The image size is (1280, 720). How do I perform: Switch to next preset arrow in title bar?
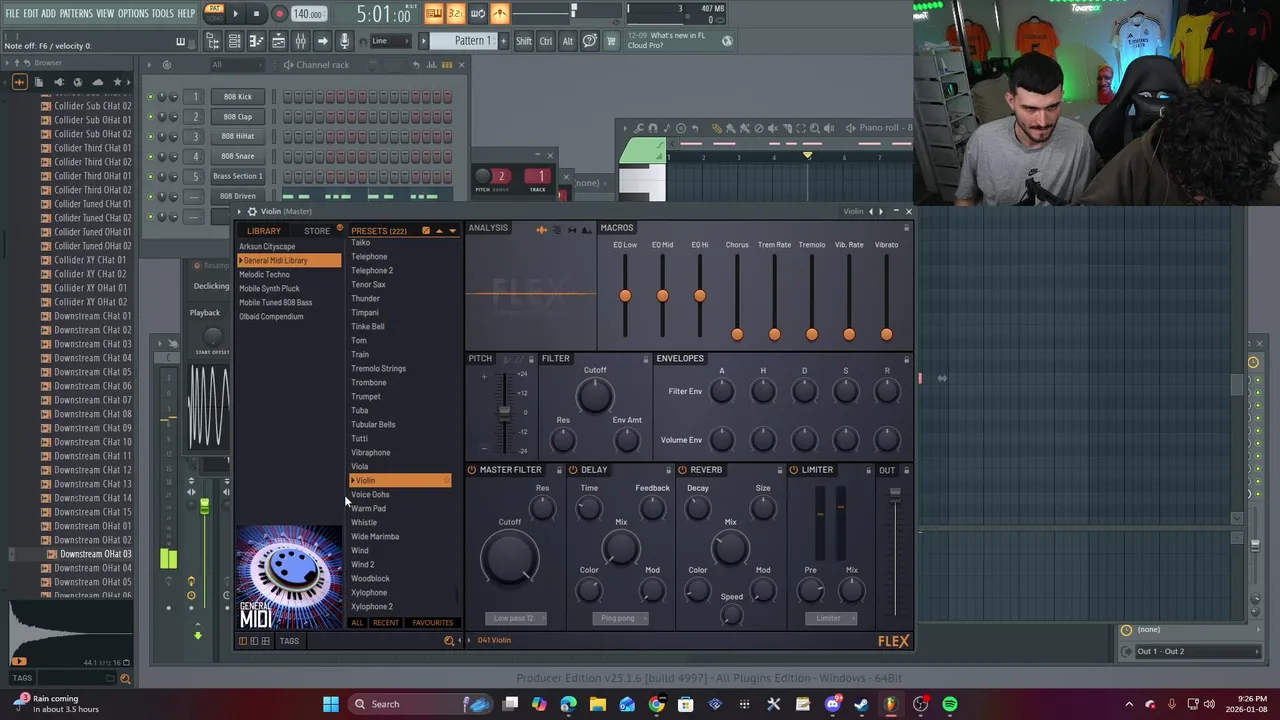[881, 212]
